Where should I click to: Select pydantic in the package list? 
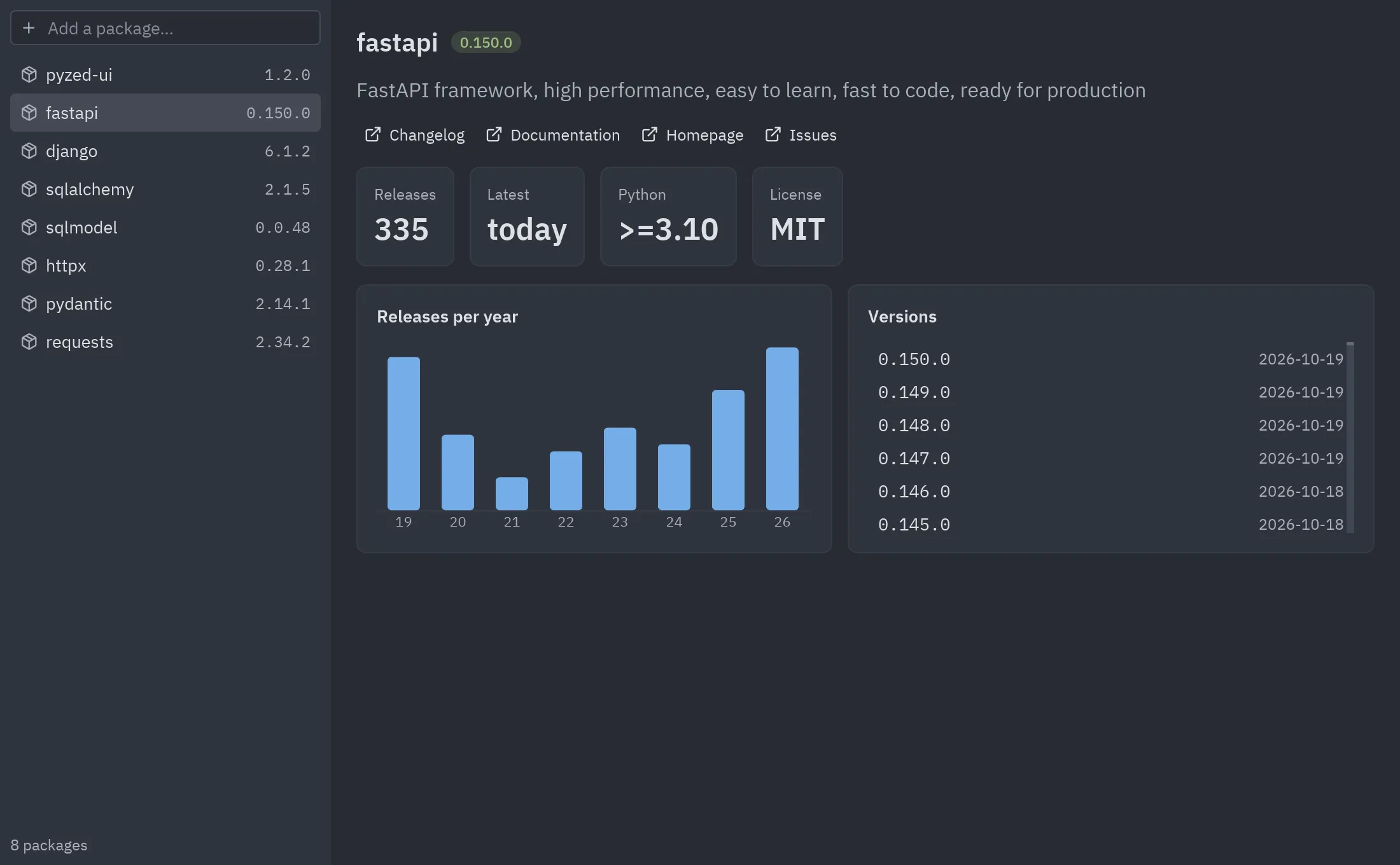click(165, 303)
